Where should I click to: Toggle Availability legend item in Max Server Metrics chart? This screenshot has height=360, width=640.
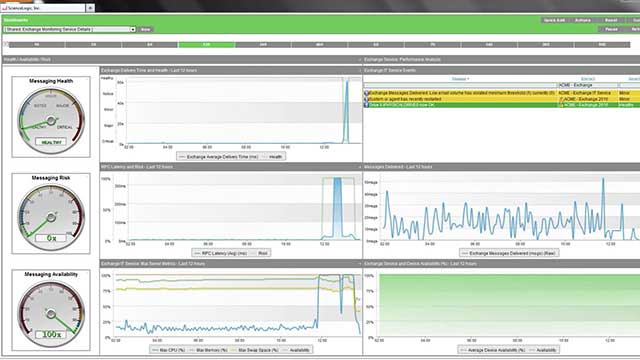[x=297, y=350]
